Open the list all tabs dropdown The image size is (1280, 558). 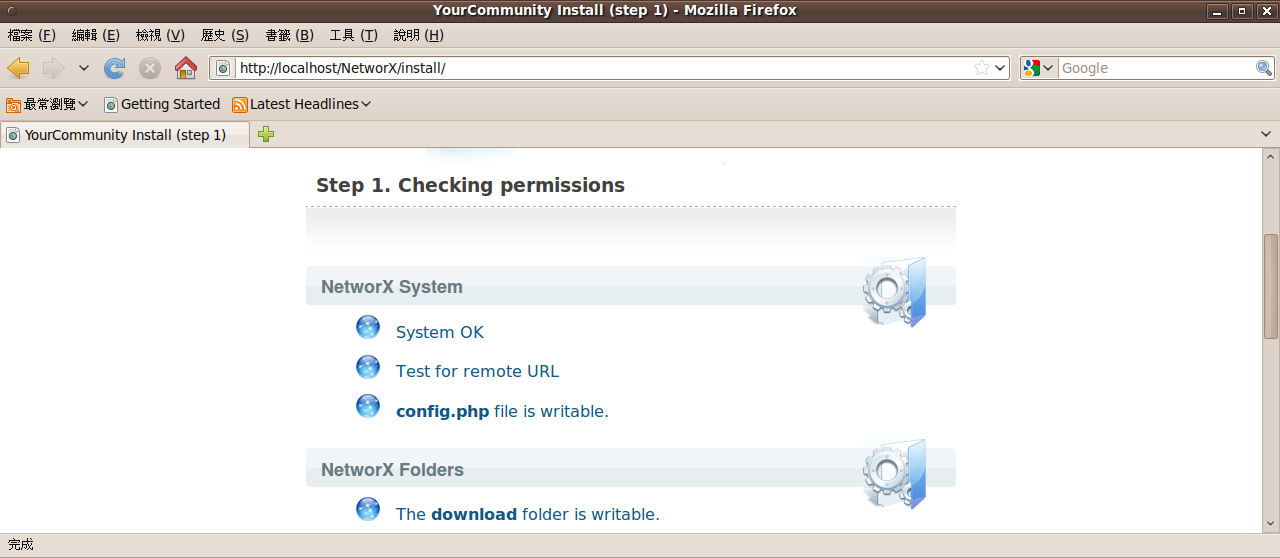1267,134
